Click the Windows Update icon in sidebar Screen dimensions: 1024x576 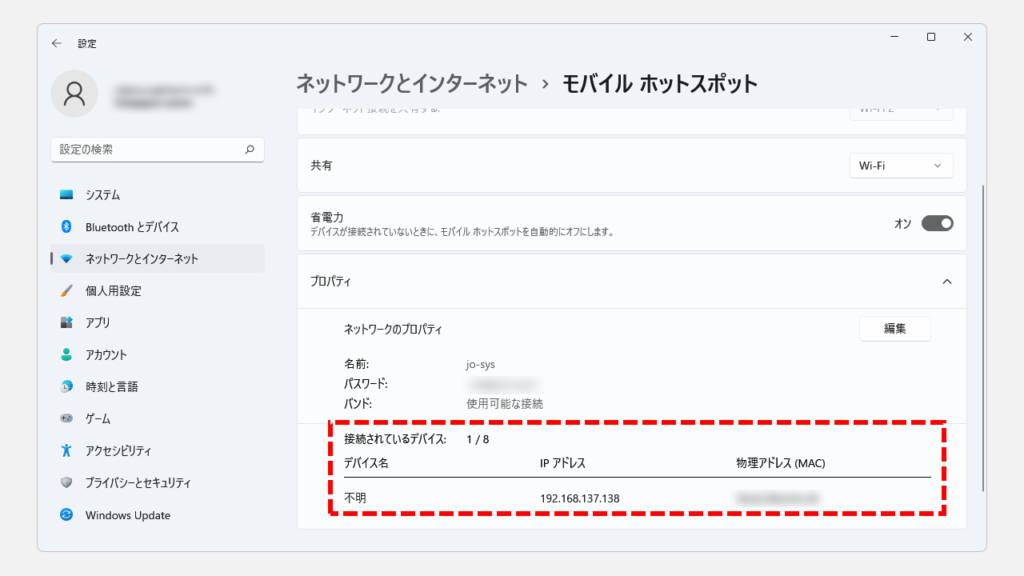[67, 515]
